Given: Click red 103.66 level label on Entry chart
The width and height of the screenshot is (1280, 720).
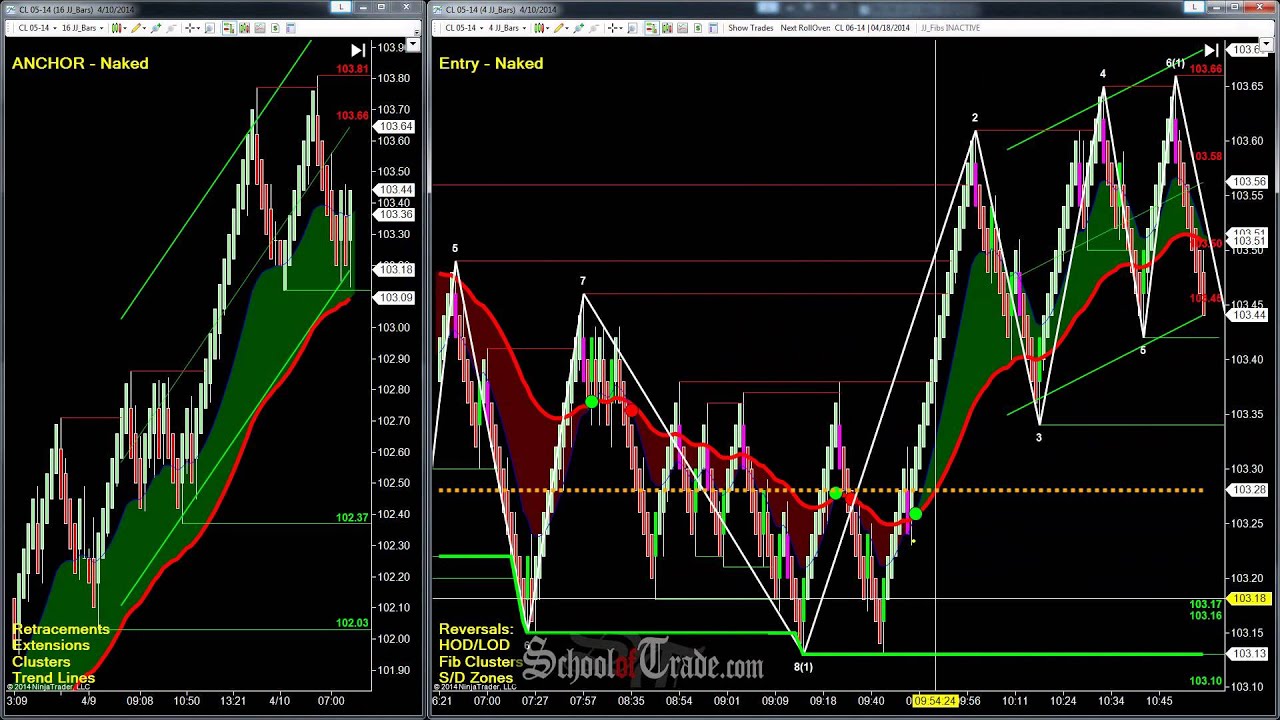Looking at the screenshot, I should pyautogui.click(x=1206, y=69).
